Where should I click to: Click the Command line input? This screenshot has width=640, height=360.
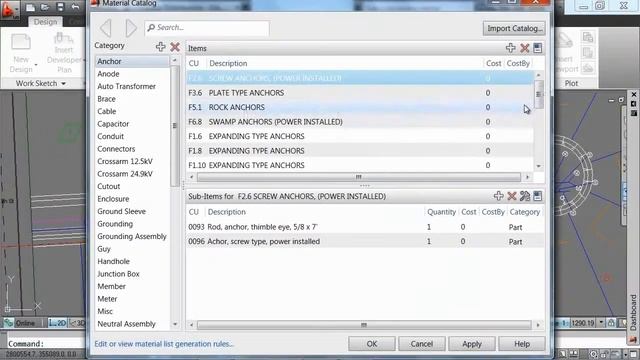46,344
